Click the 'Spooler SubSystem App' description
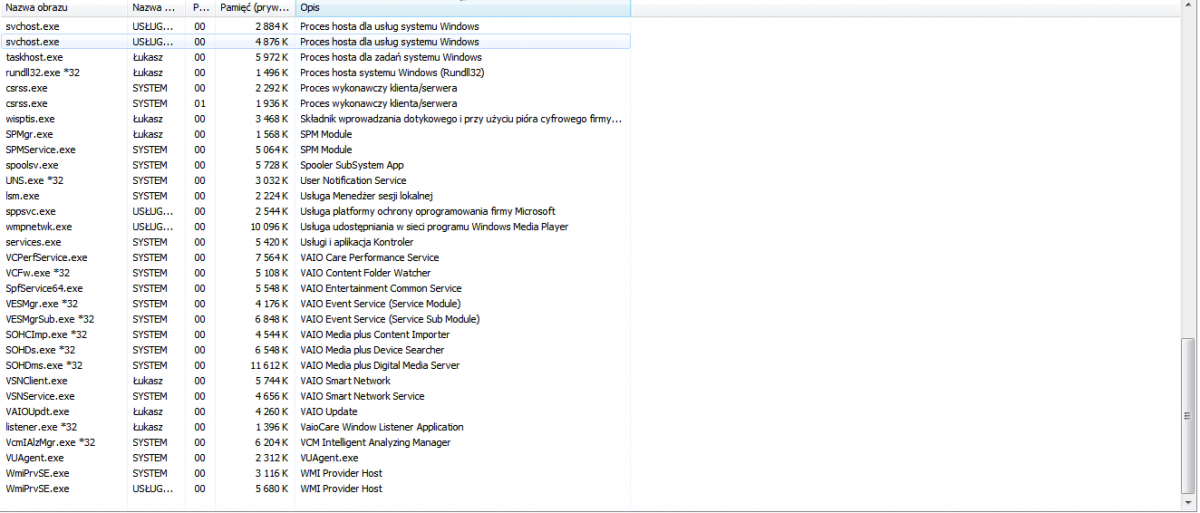The height and width of the screenshot is (513, 1200). 352,165
